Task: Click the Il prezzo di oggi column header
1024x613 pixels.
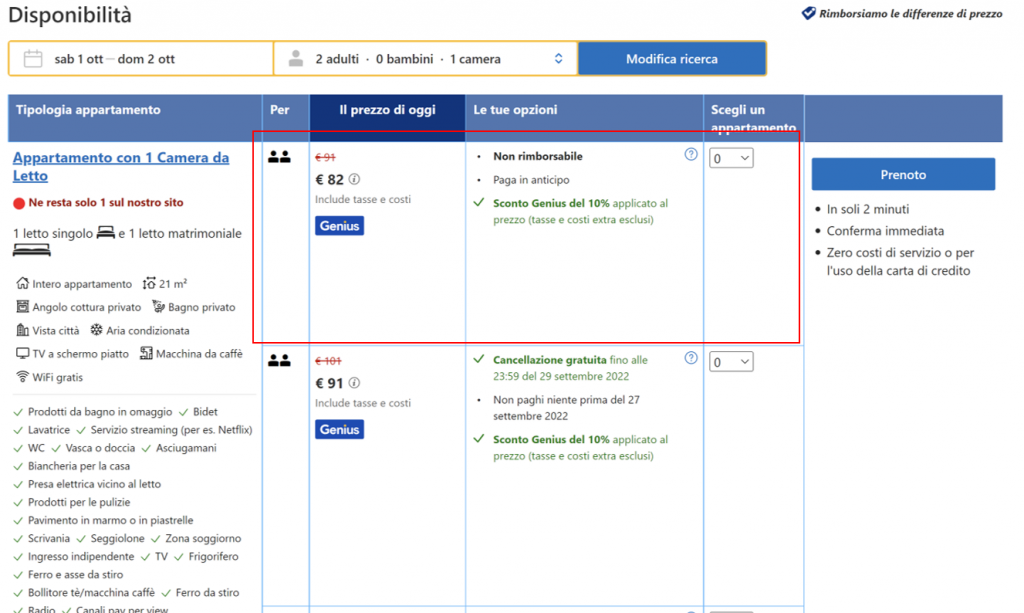Action: click(387, 110)
